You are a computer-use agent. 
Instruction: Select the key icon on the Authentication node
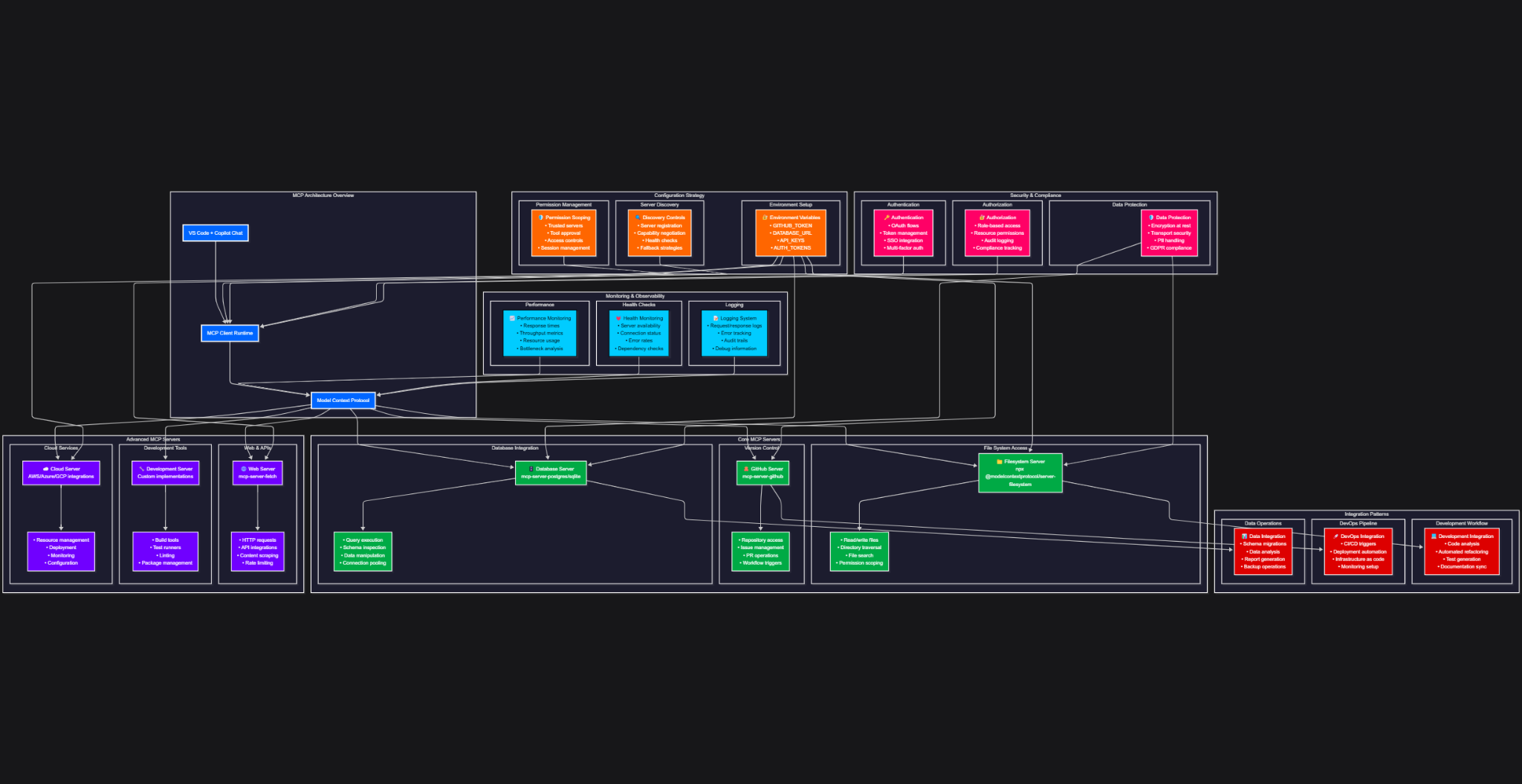tap(887, 218)
